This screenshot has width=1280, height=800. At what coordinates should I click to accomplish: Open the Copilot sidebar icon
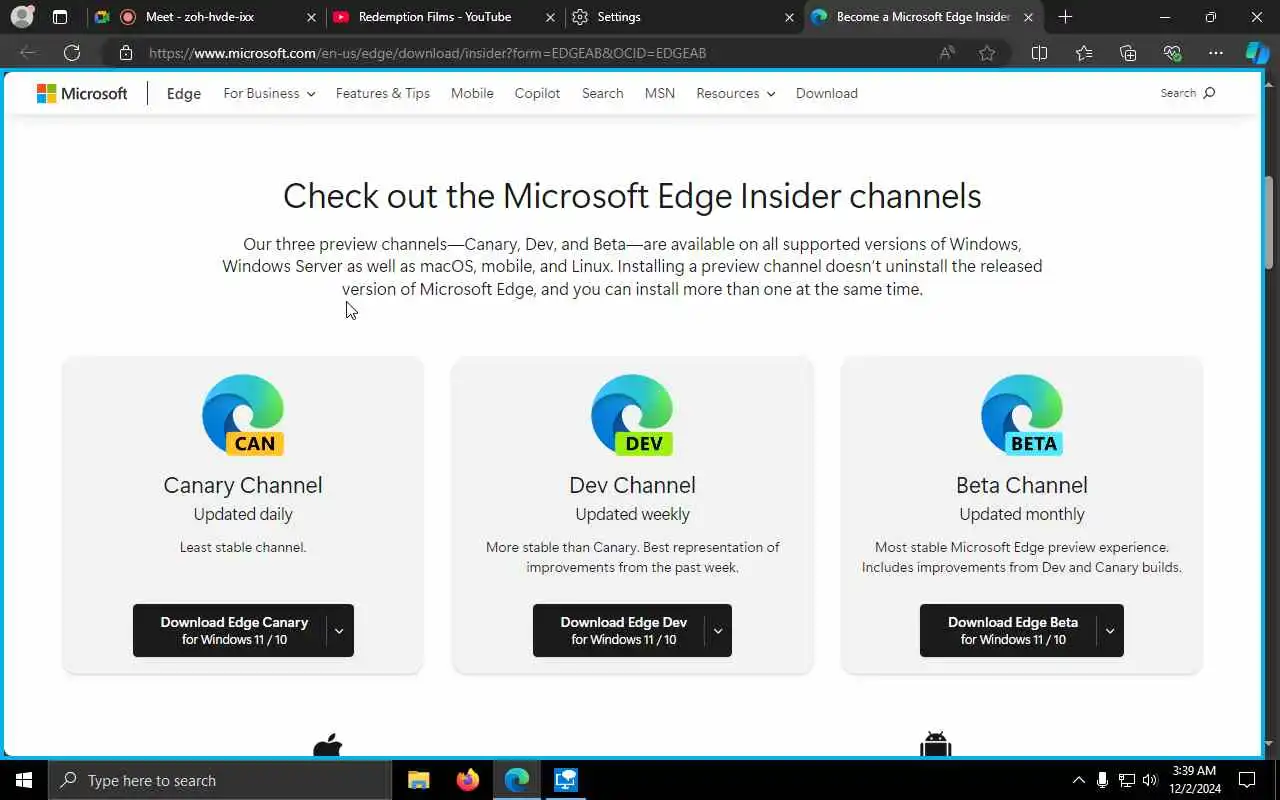[x=1257, y=53]
